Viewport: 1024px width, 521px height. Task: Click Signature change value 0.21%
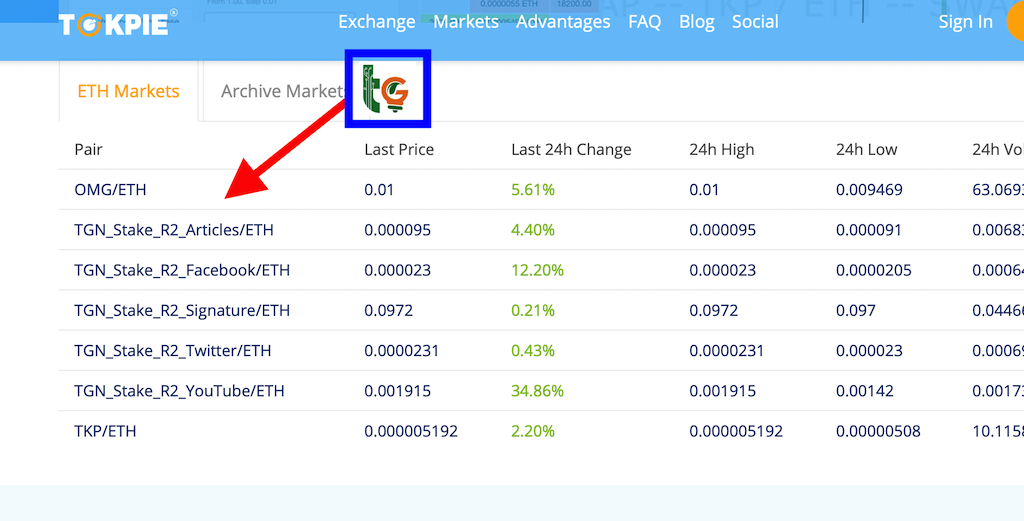533,310
